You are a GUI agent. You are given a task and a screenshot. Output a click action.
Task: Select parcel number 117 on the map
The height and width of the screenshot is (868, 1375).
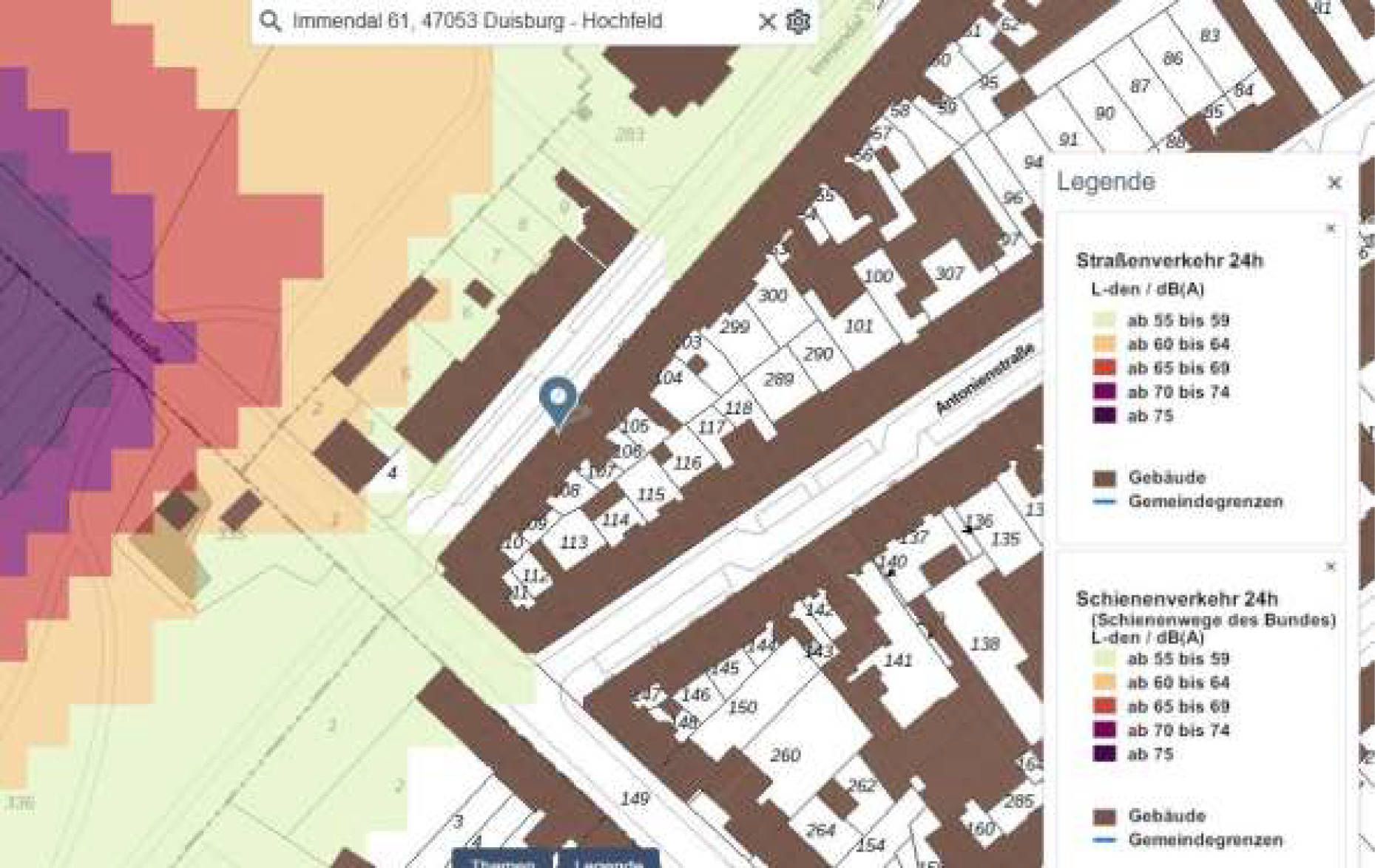(x=712, y=427)
